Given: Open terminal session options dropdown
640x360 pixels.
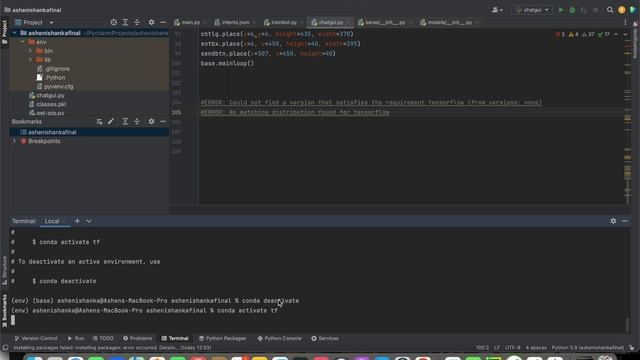Looking at the screenshot, I should pyautogui.click(x=89, y=221).
